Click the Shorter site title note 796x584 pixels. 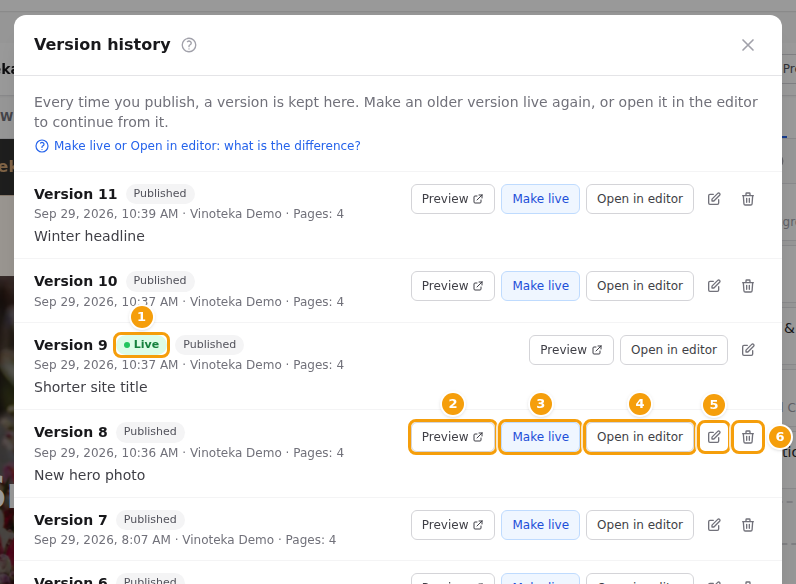[91, 387]
